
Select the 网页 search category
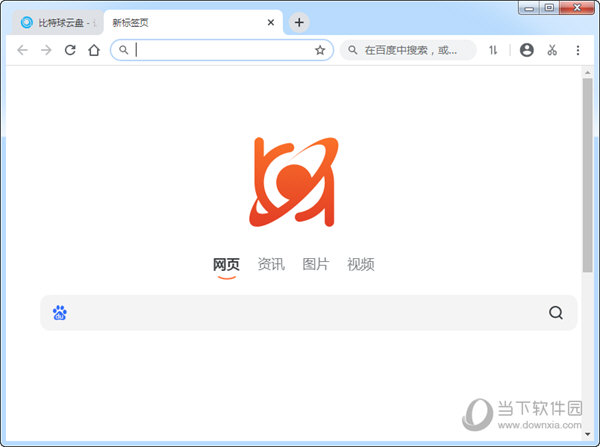click(x=226, y=264)
